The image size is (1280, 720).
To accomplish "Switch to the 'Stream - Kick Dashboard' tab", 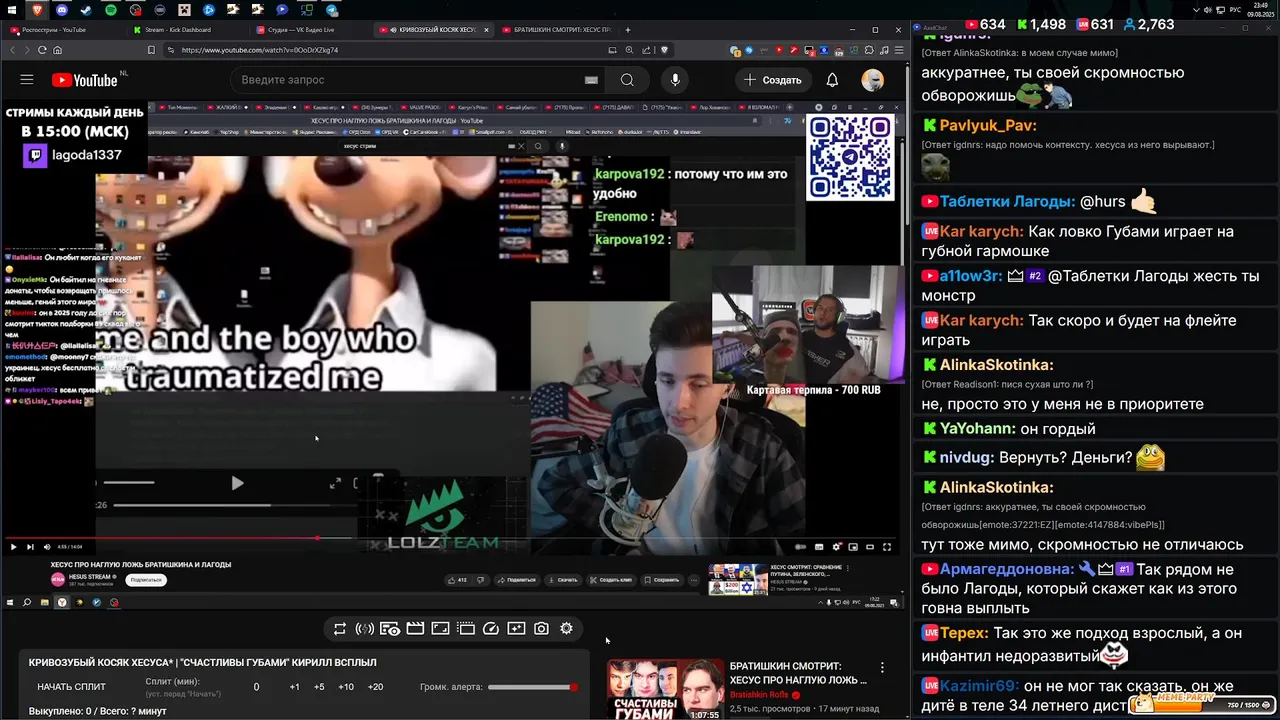I will pyautogui.click(x=185, y=30).
